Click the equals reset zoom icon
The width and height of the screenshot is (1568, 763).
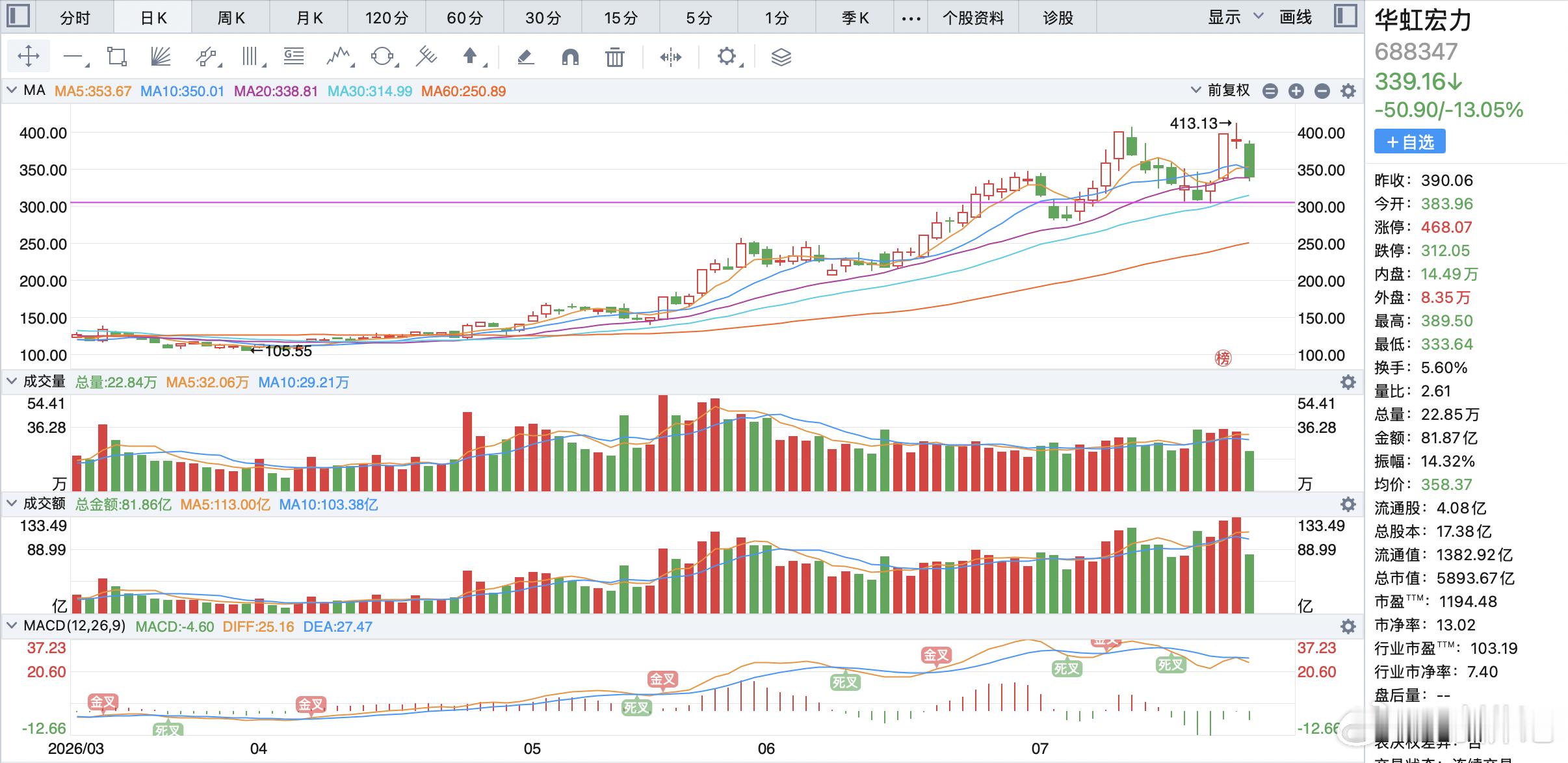click(x=1270, y=91)
